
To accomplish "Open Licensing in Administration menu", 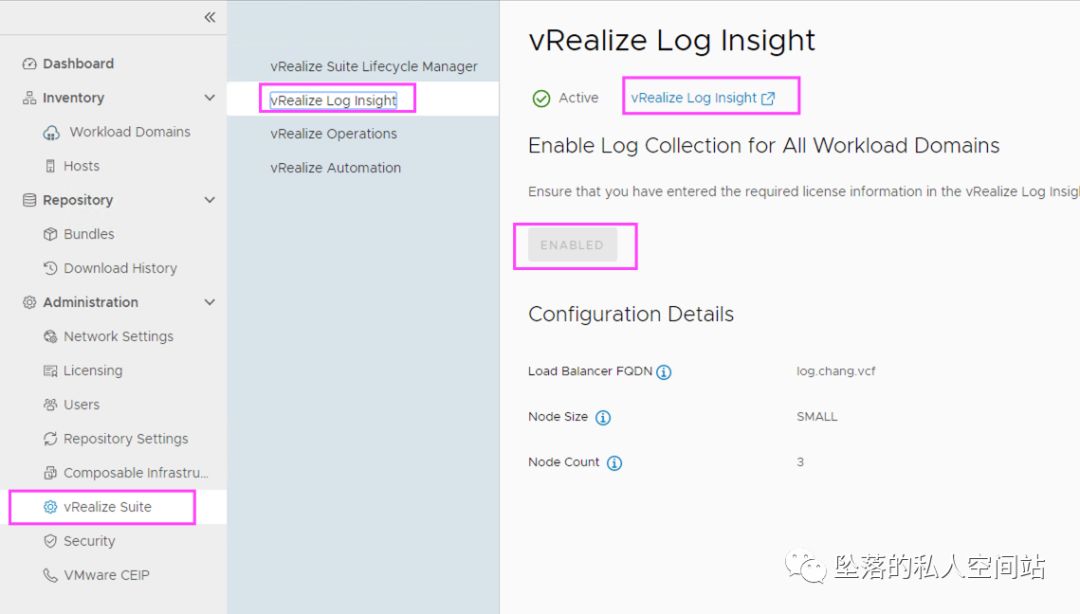I will tap(93, 370).
